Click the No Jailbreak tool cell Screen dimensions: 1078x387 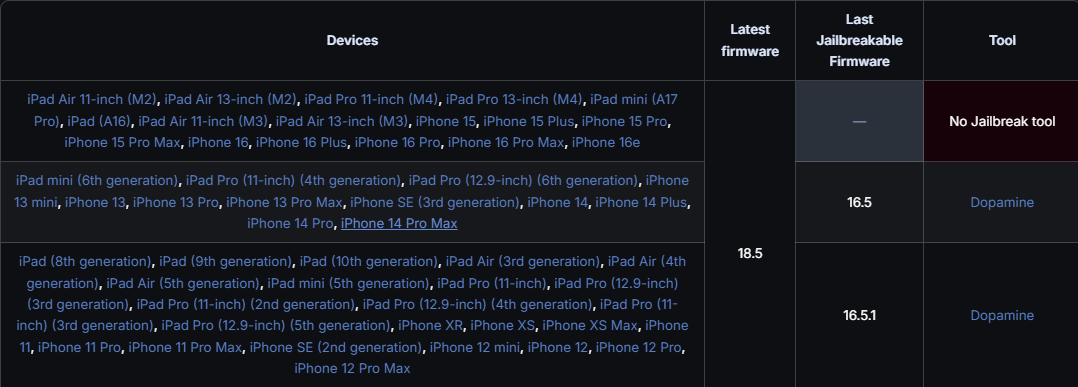tap(1002, 121)
